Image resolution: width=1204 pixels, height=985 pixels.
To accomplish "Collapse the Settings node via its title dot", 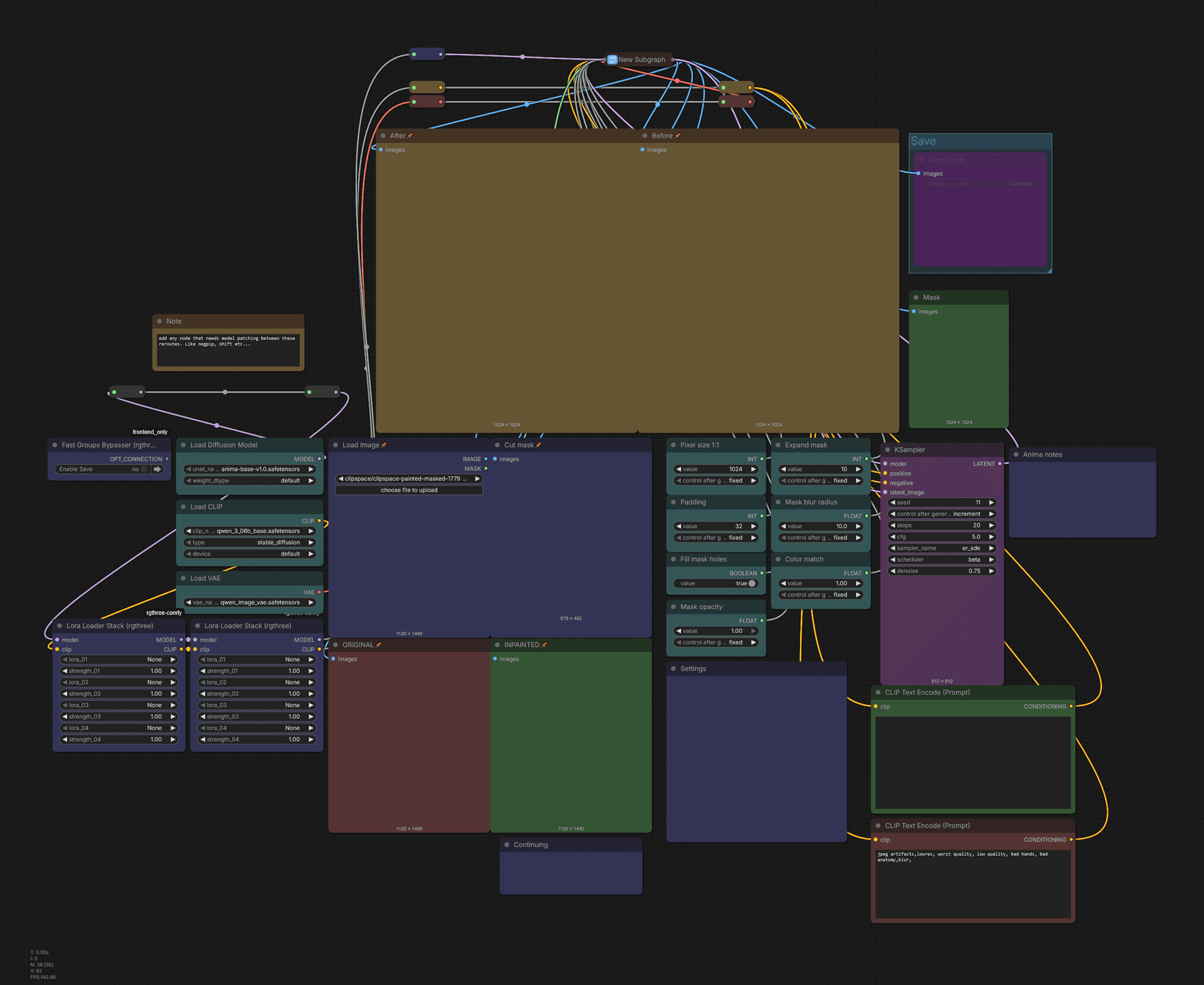I will click(673, 668).
